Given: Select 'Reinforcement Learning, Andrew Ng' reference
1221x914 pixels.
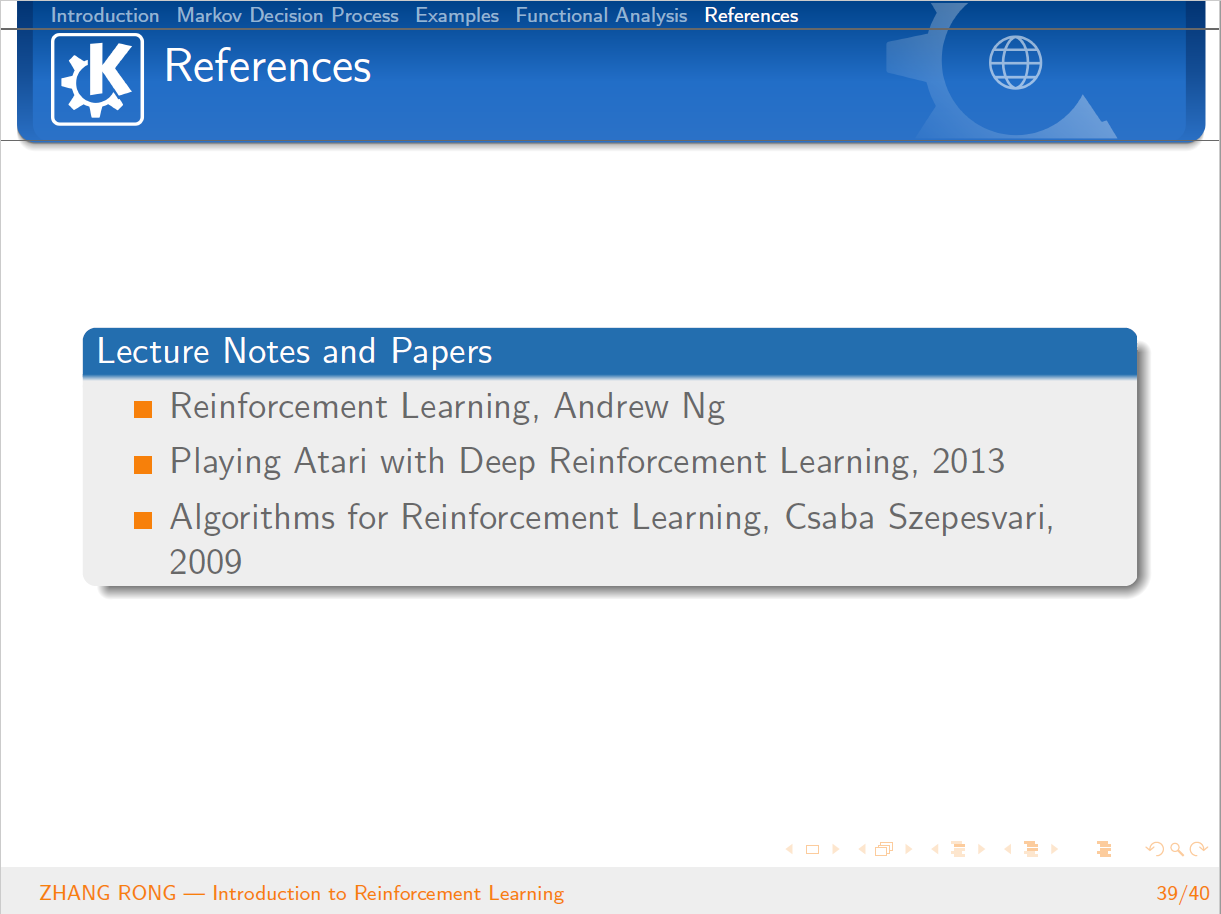Looking at the screenshot, I should pyautogui.click(x=447, y=407).
